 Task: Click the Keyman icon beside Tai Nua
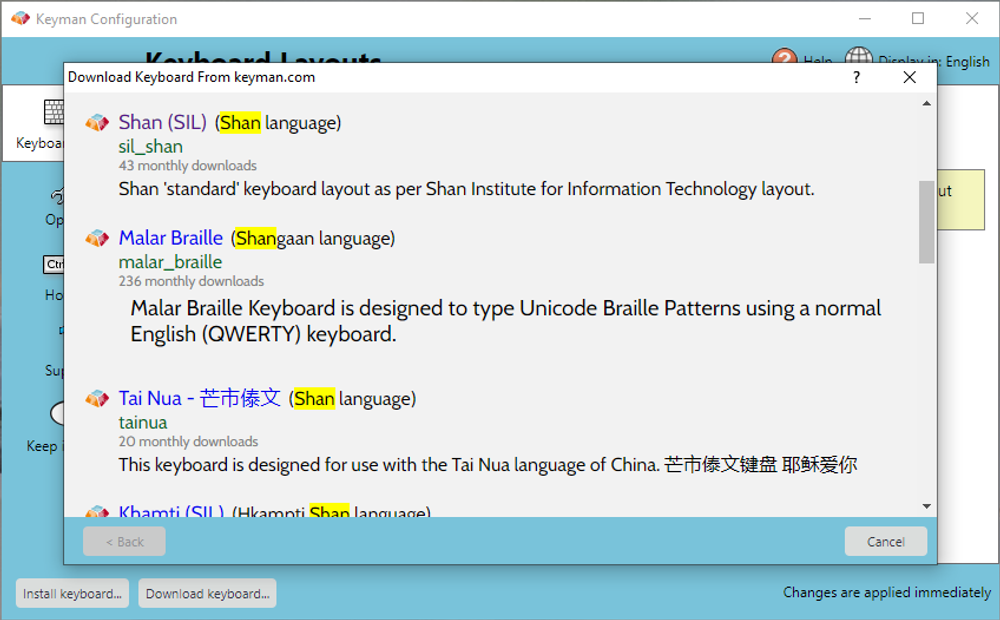(98, 399)
